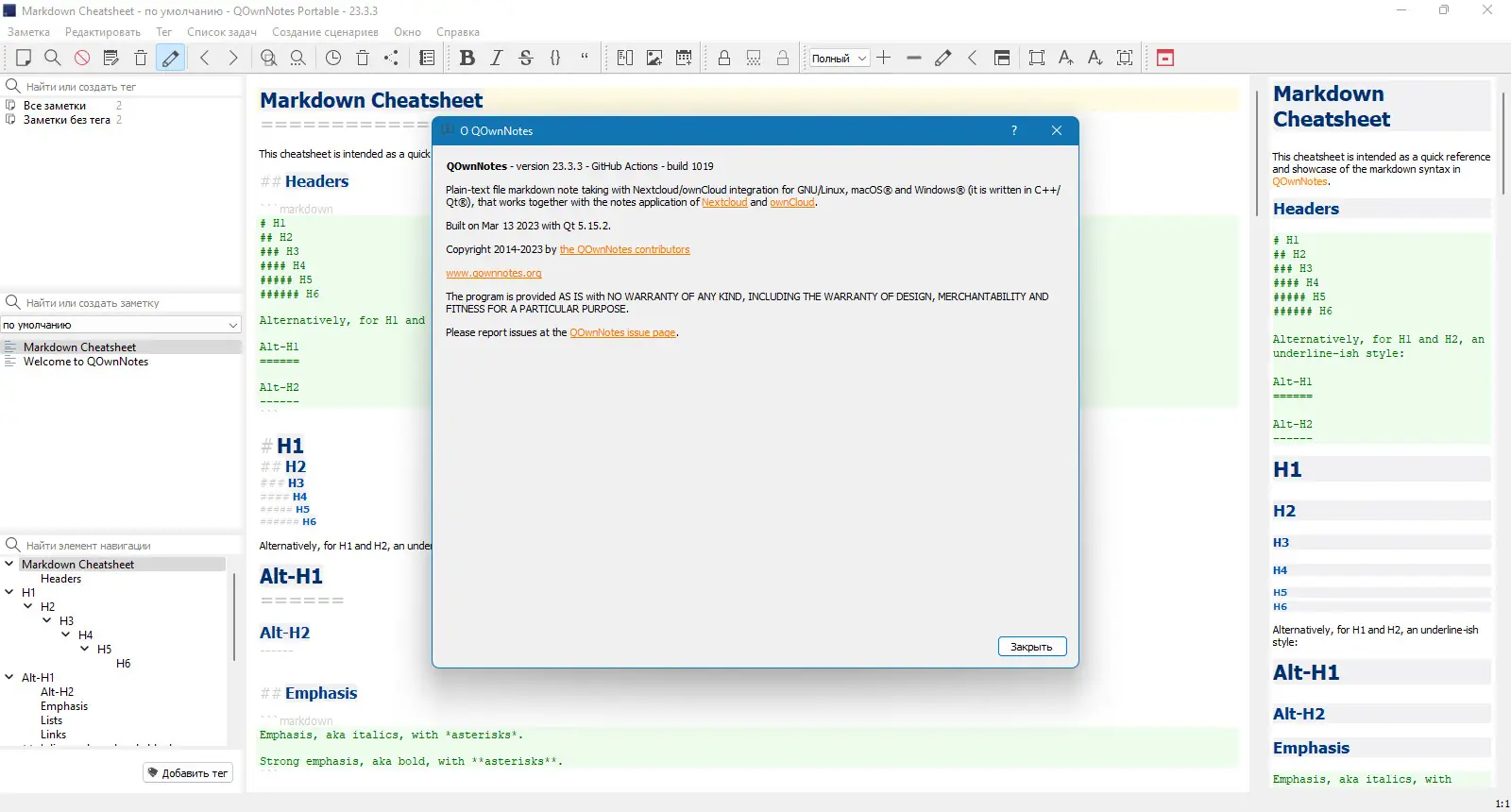This screenshot has height=812, width=1511.
Task: Toggle distraction free mode frame icon
Action: coord(1036,58)
